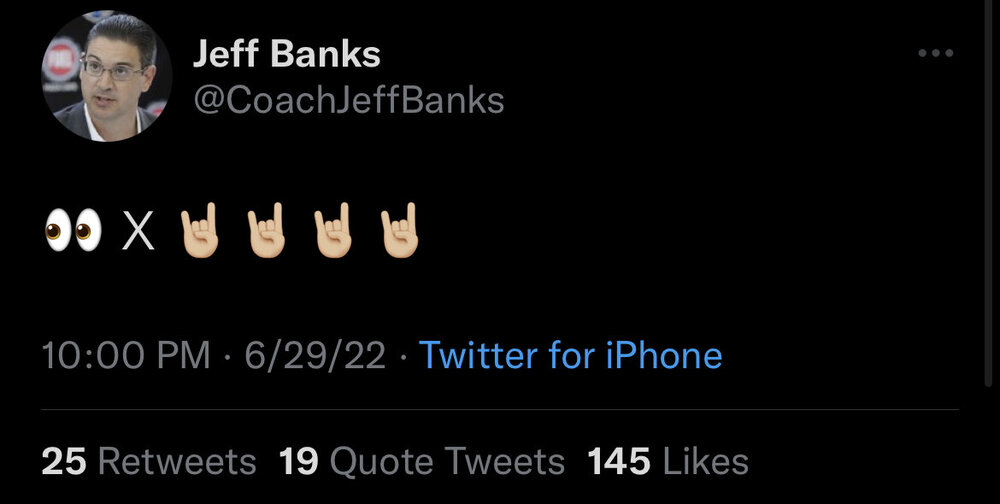Open the three-dot more options menu
The height and width of the screenshot is (504, 1000).
tap(936, 53)
